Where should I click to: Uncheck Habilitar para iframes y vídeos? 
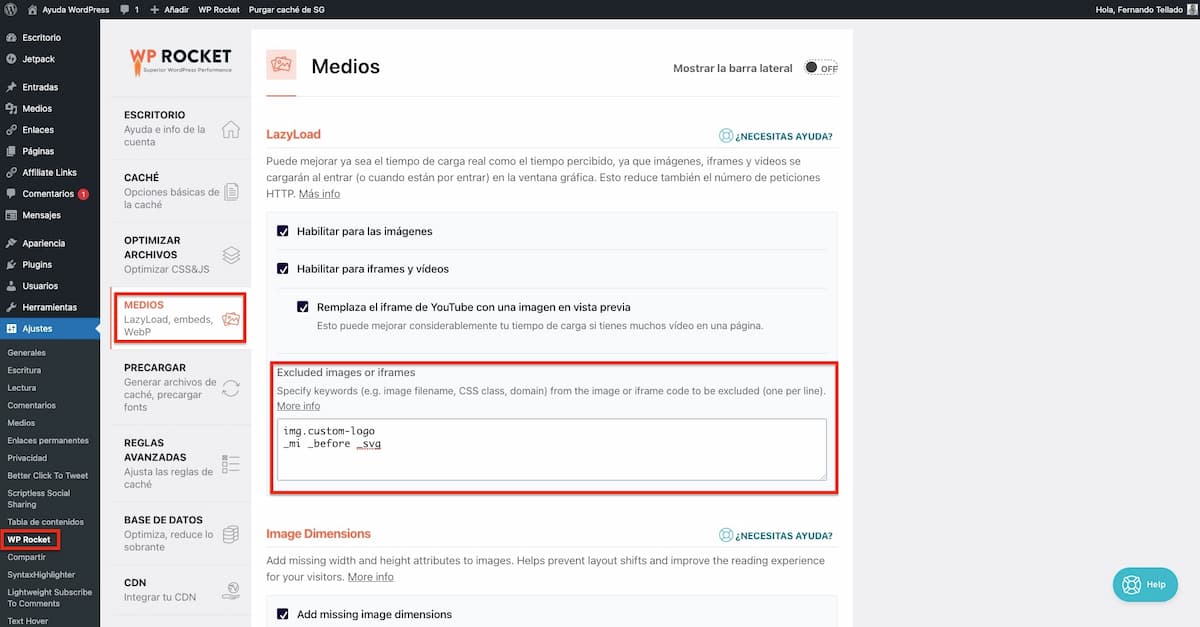coord(283,269)
